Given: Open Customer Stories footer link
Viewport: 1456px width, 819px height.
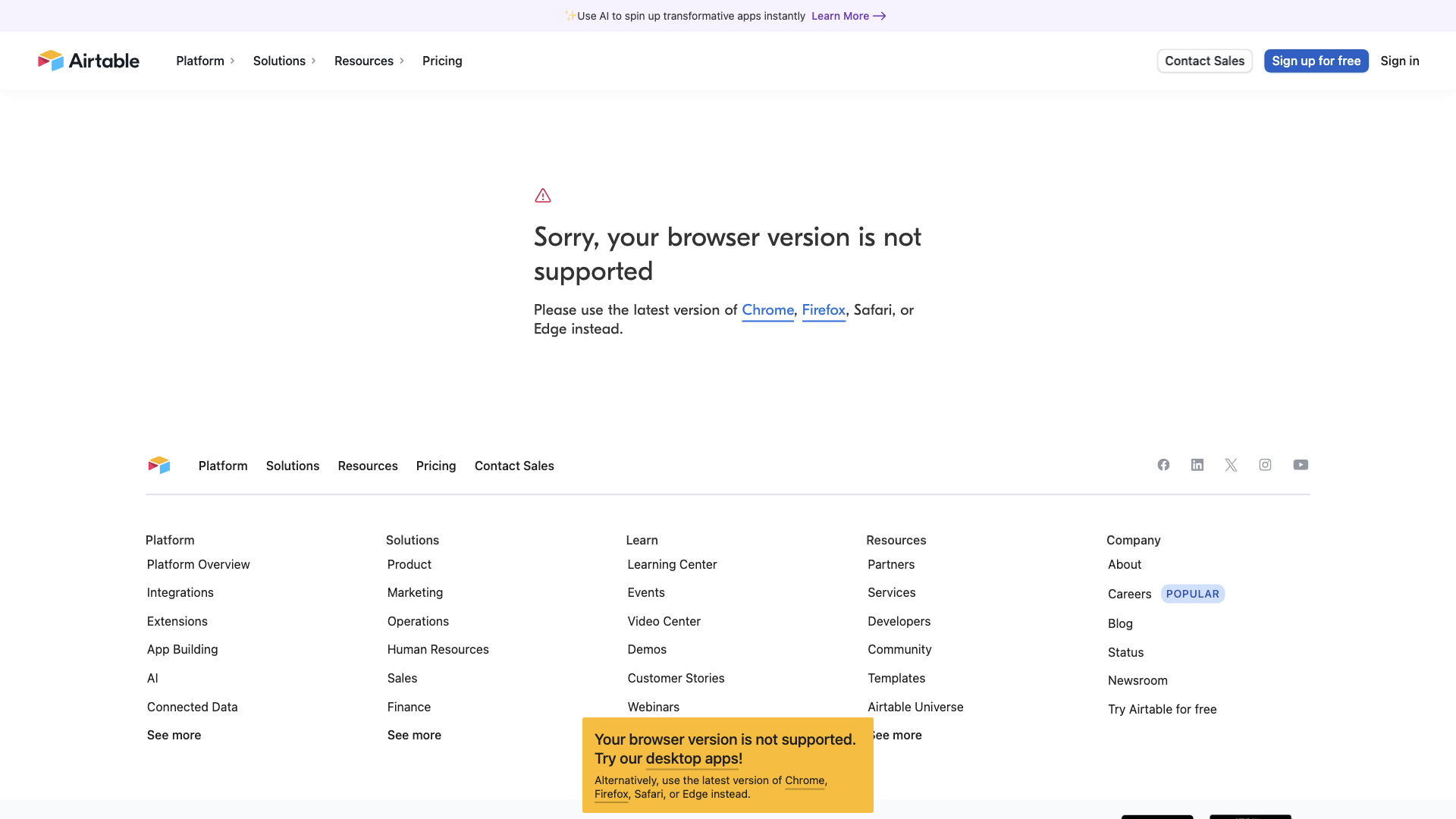Looking at the screenshot, I should point(676,678).
